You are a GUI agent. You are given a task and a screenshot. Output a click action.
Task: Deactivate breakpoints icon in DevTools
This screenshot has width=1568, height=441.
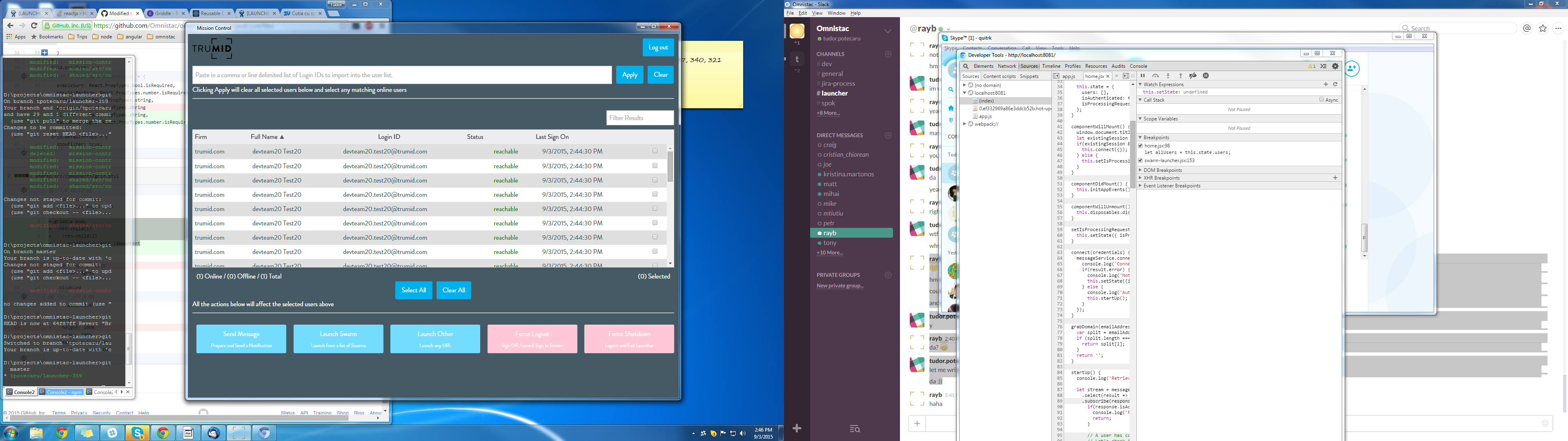1193,76
